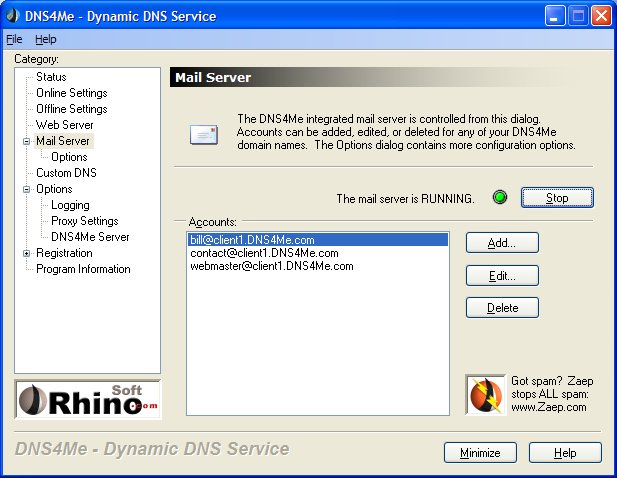Select bill@client1.DNS4Me.com account
This screenshot has width=617, height=478.
coord(318,240)
